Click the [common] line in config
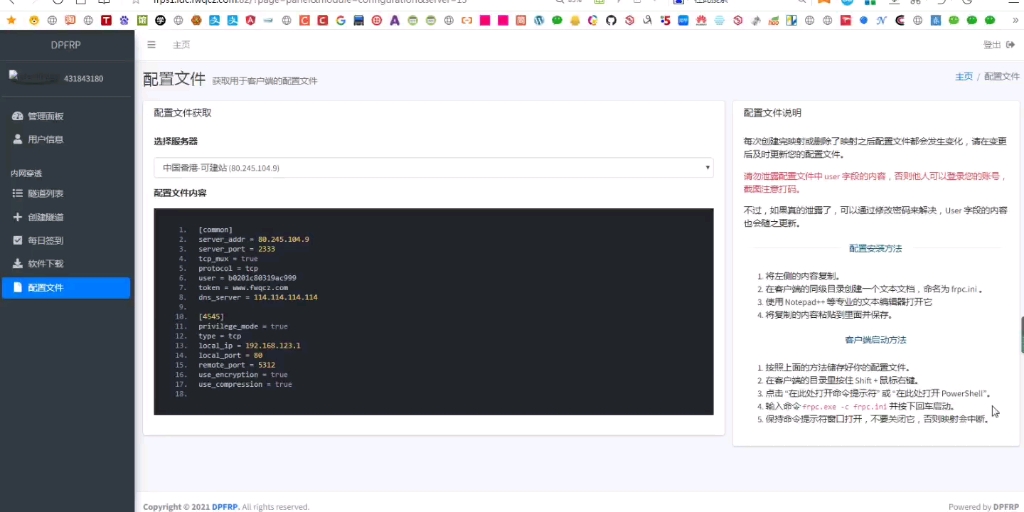Screen dimensions: 1024x512 [x=215, y=230]
